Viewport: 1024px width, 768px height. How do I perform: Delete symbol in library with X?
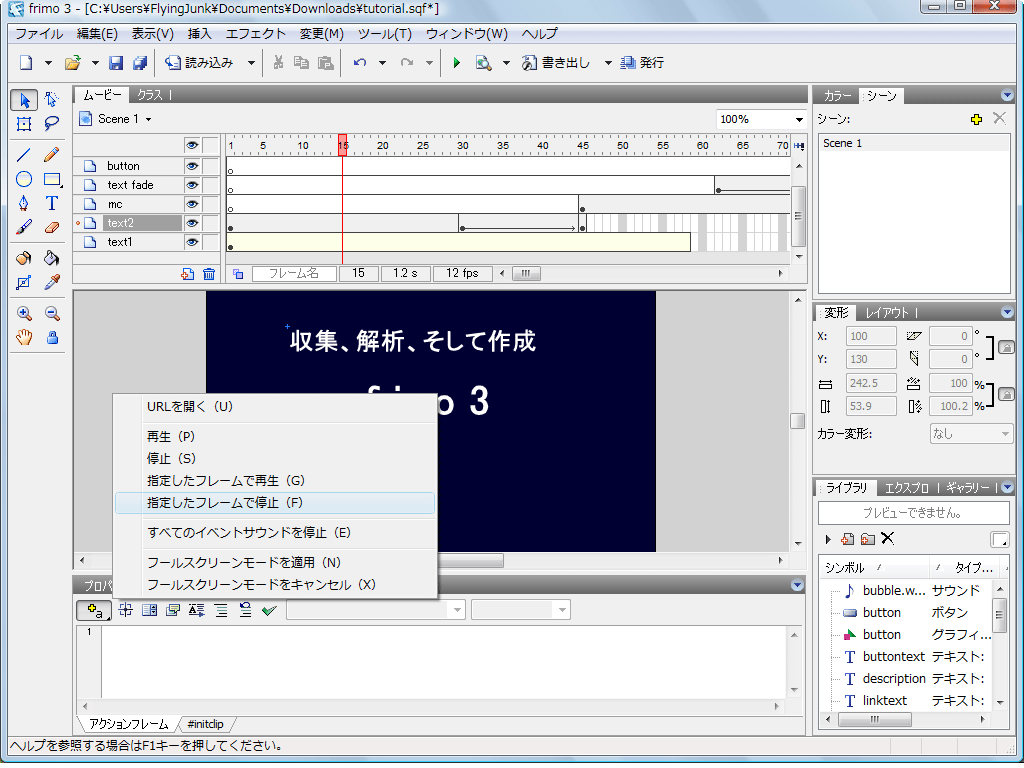[887, 539]
